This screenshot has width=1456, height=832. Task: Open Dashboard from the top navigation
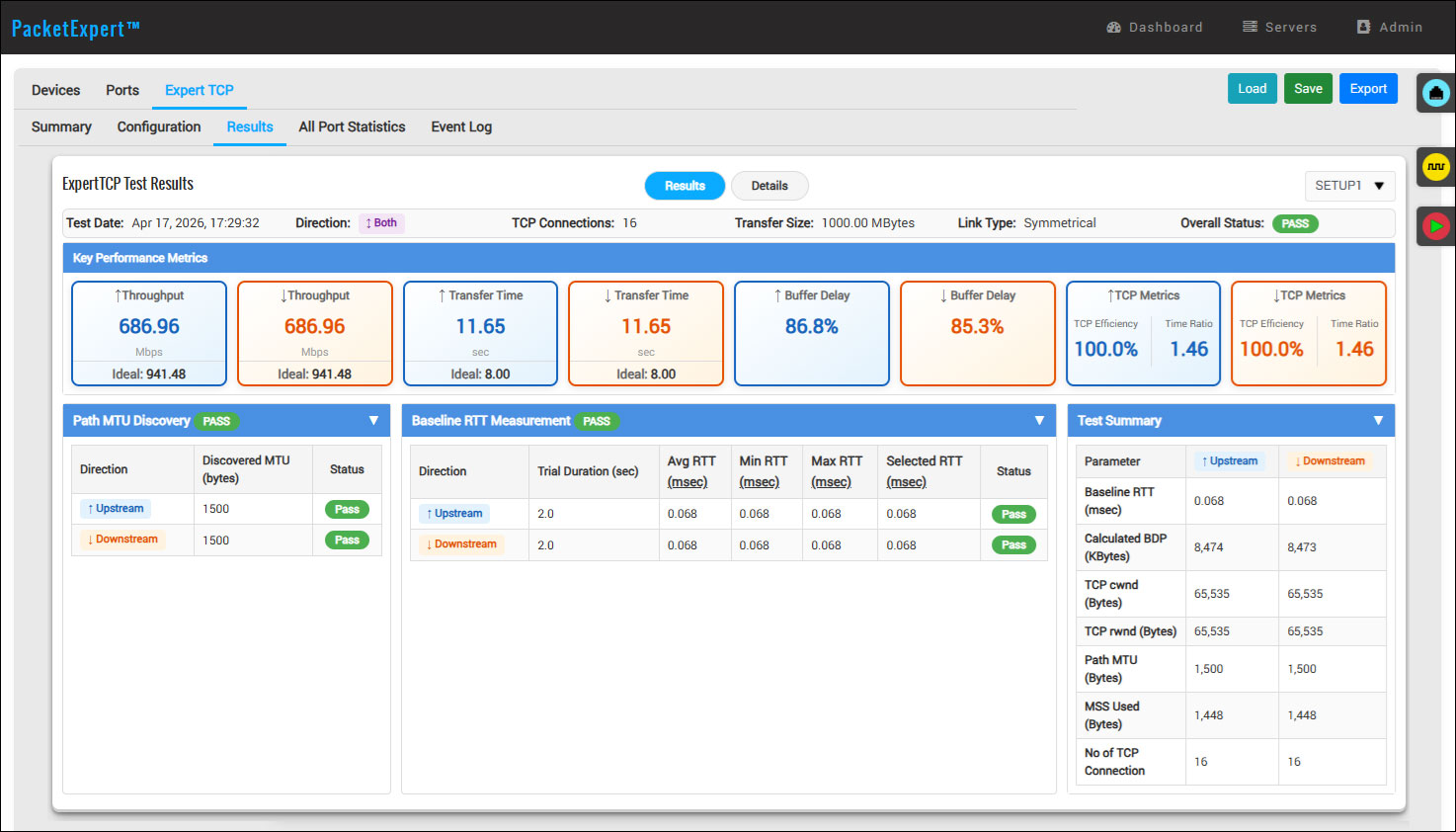[x=1155, y=27]
